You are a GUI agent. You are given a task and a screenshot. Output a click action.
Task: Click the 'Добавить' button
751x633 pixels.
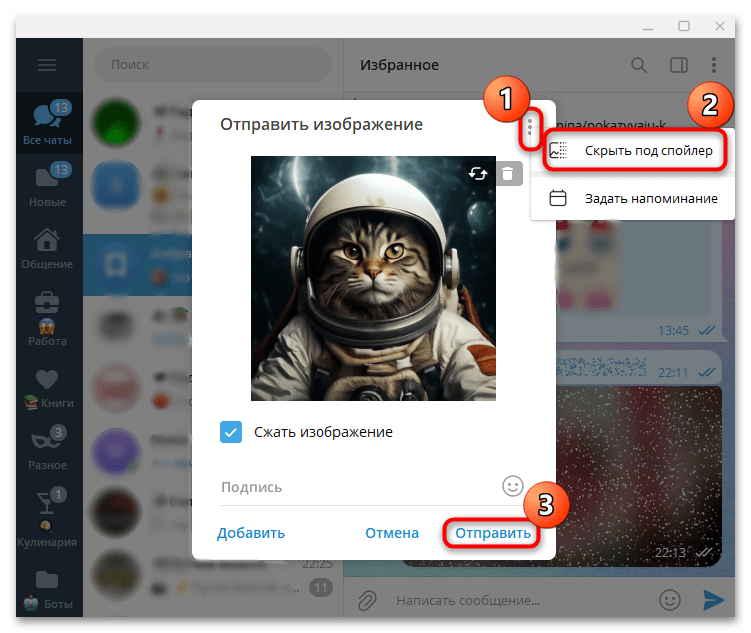click(x=251, y=533)
